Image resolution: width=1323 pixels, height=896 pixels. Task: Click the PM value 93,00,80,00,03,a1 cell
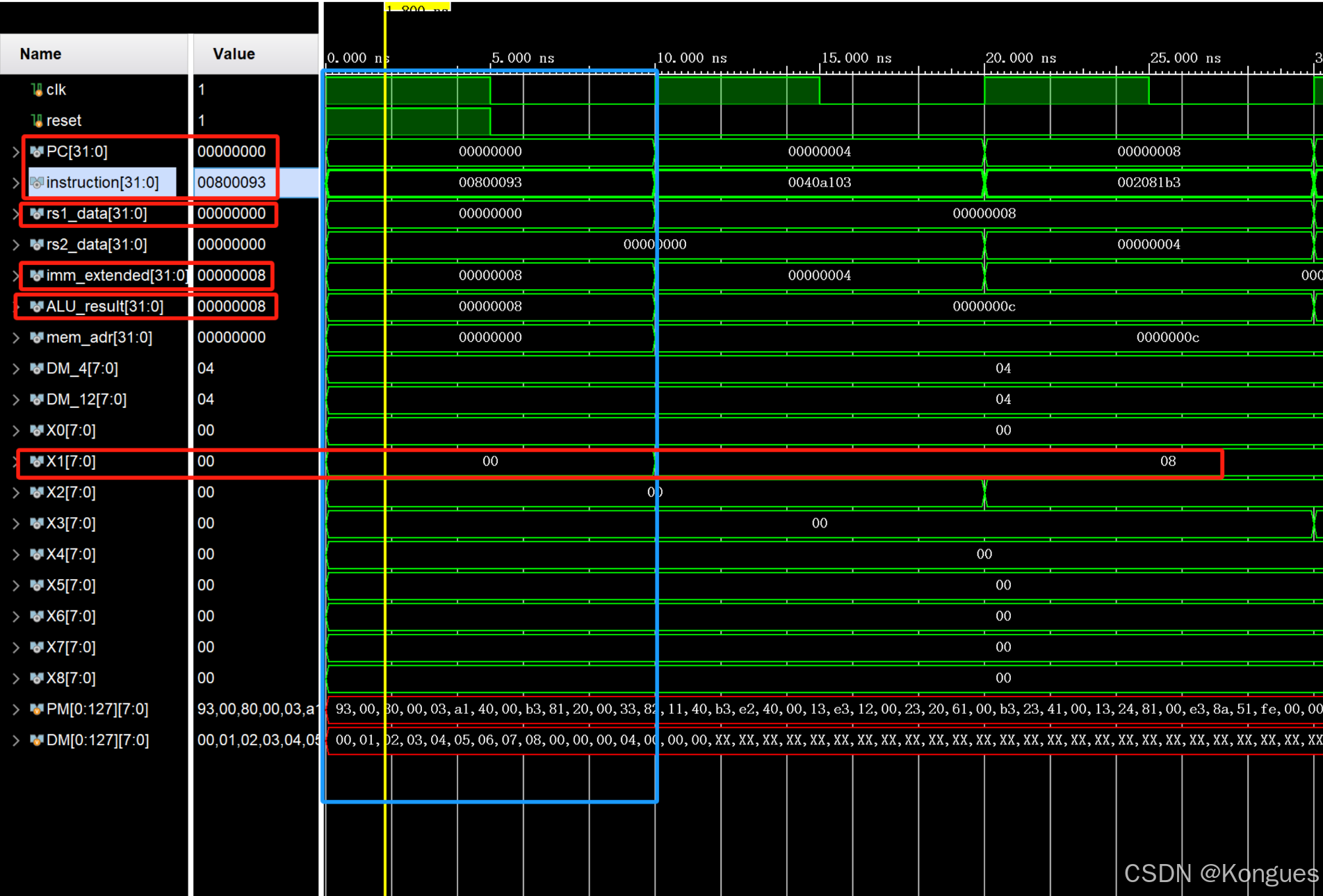pyautogui.click(x=257, y=709)
